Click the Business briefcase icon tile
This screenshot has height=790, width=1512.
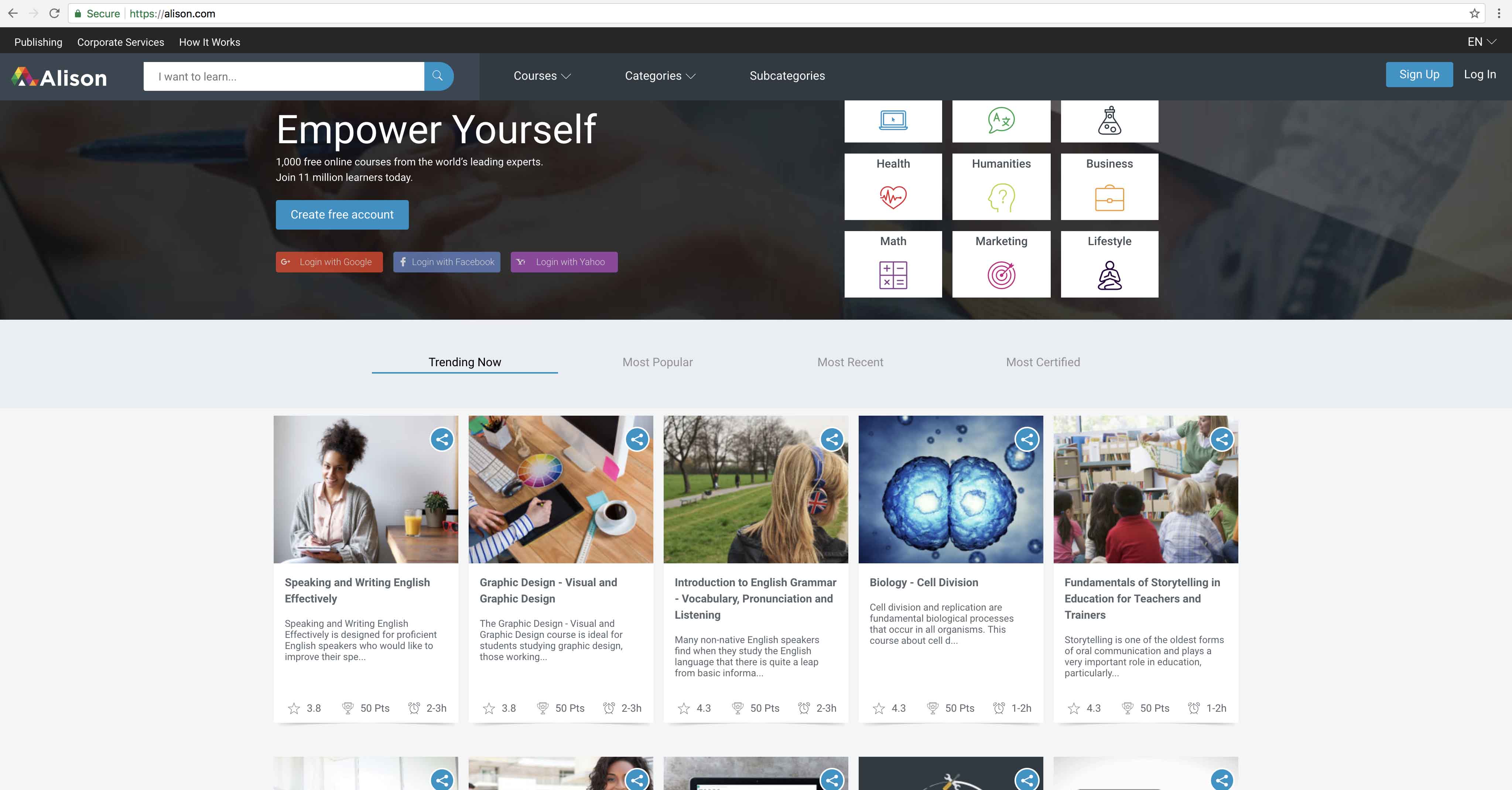(1109, 197)
